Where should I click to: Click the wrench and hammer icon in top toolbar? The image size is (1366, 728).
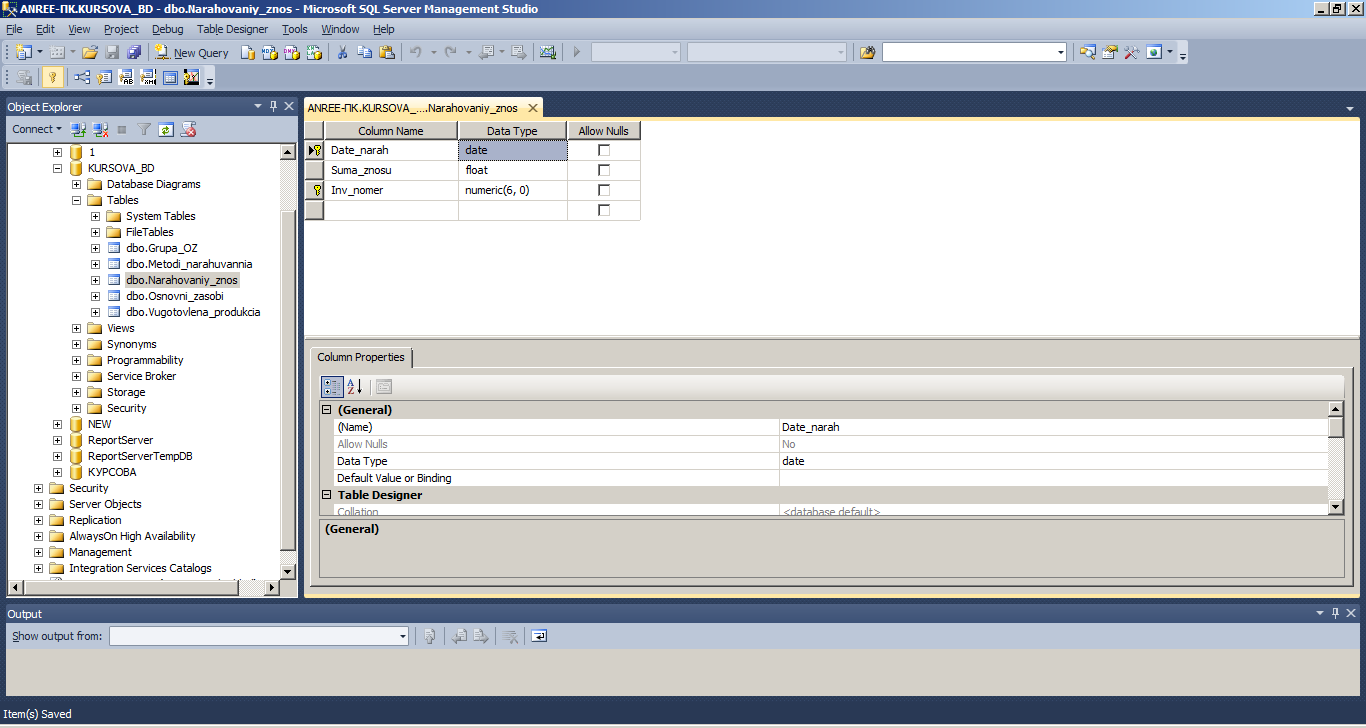coord(1131,52)
